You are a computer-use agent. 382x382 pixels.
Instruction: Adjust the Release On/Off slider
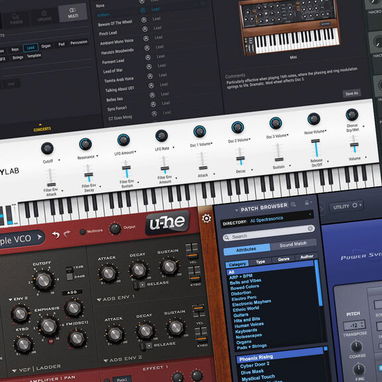(x=316, y=148)
